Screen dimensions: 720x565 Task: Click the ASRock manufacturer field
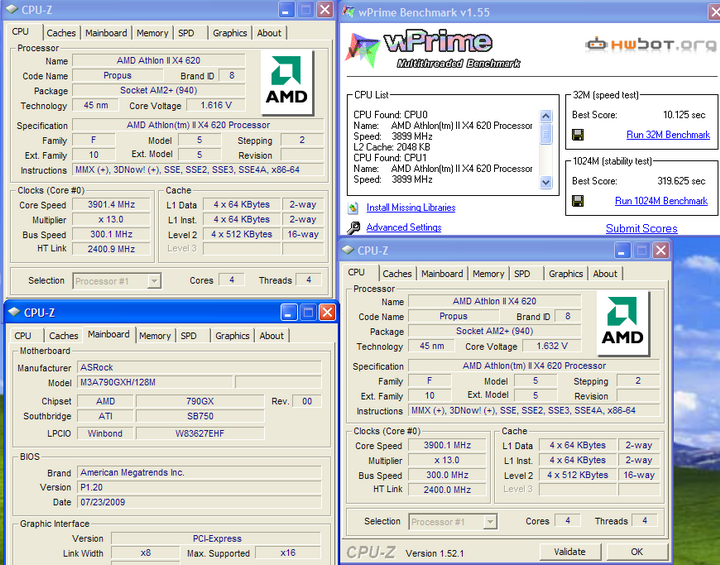(199, 367)
